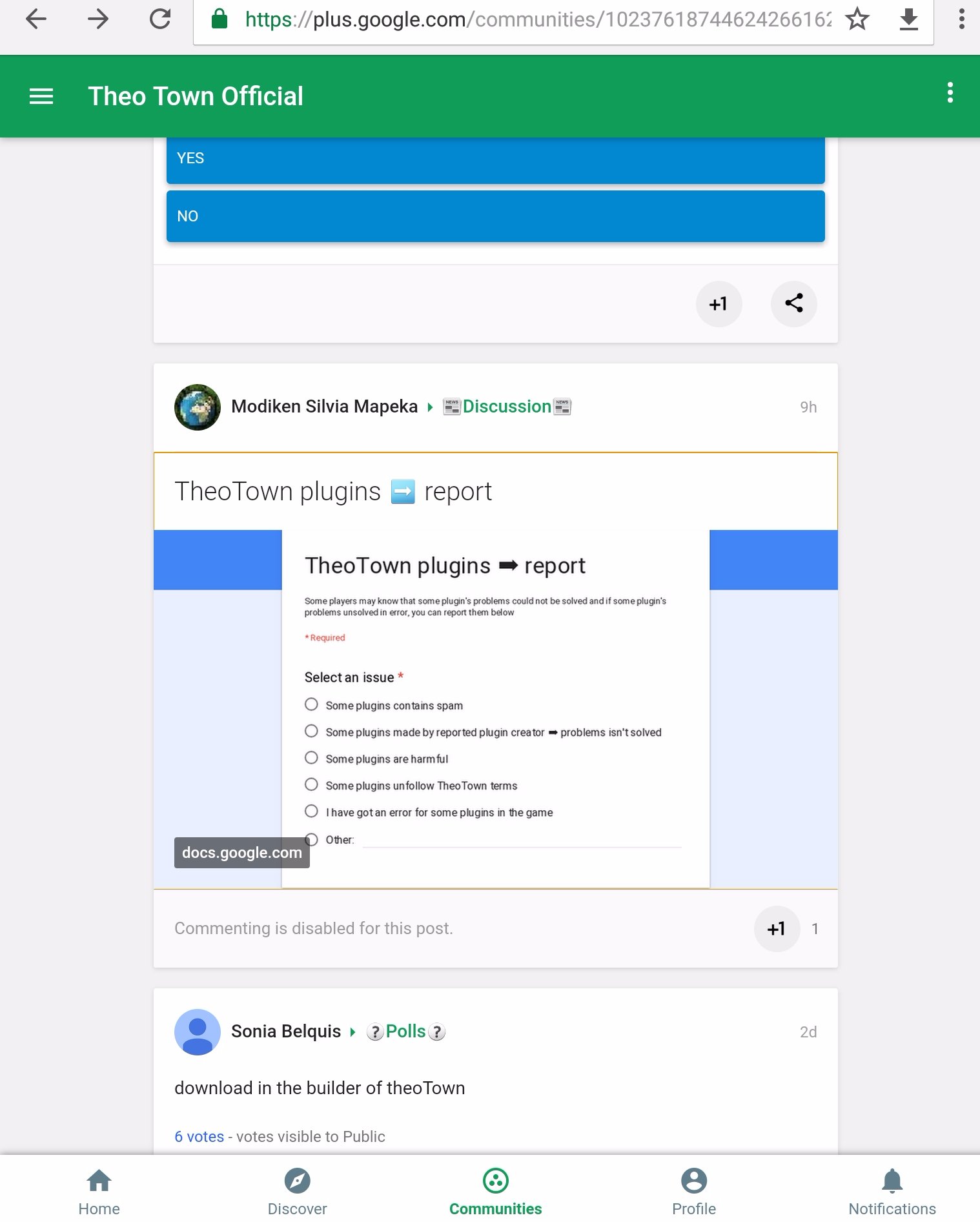The image size is (980, 1222).
Task: Bookmark page with the star icon
Action: 857,19
